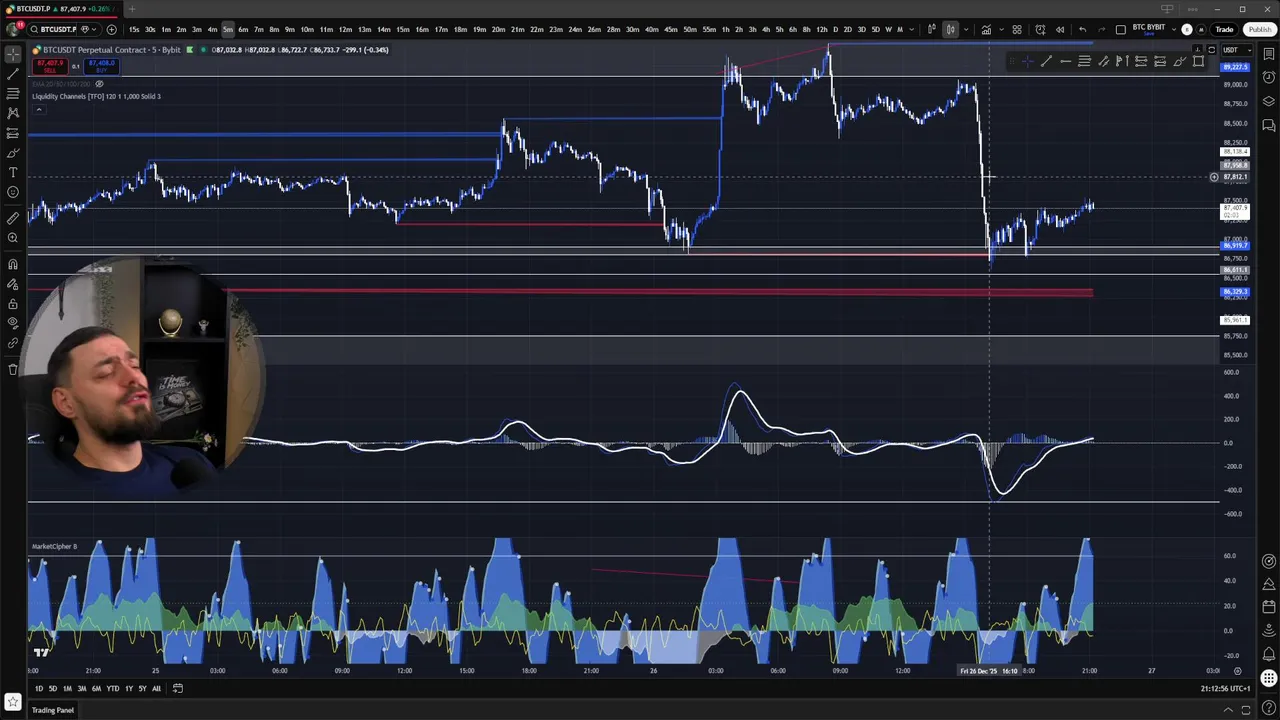1280x720 pixels.
Task: Open the user profile avatar menu
Action: coord(13,29)
